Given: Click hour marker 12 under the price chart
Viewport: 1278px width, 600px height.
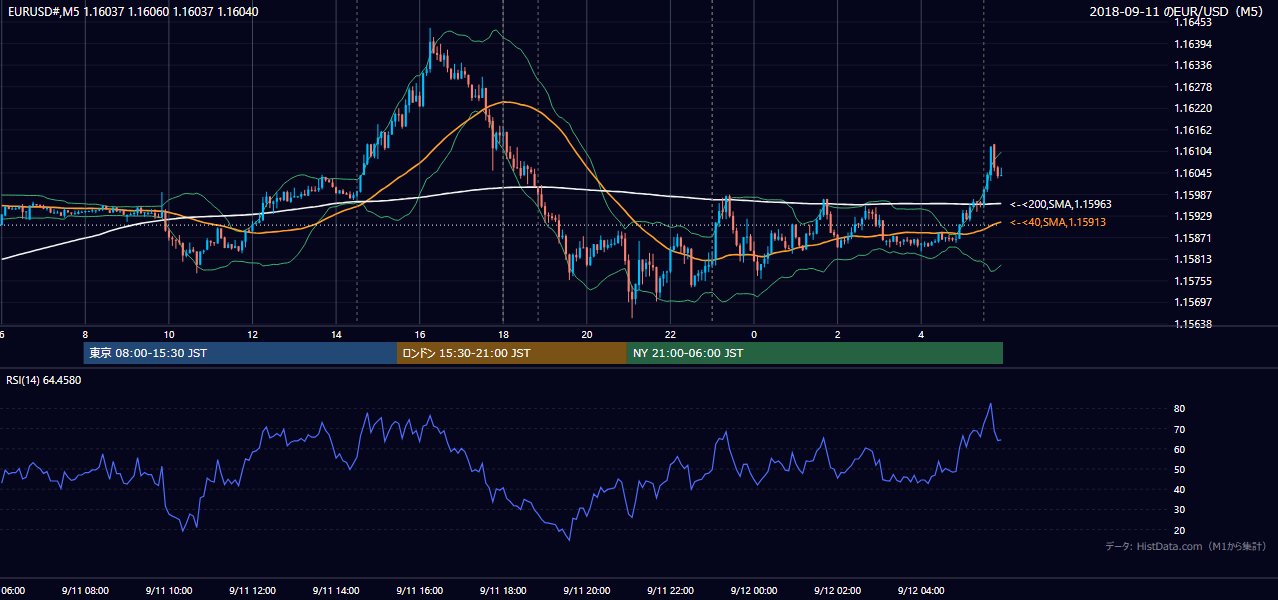Looking at the screenshot, I should 253,334.
